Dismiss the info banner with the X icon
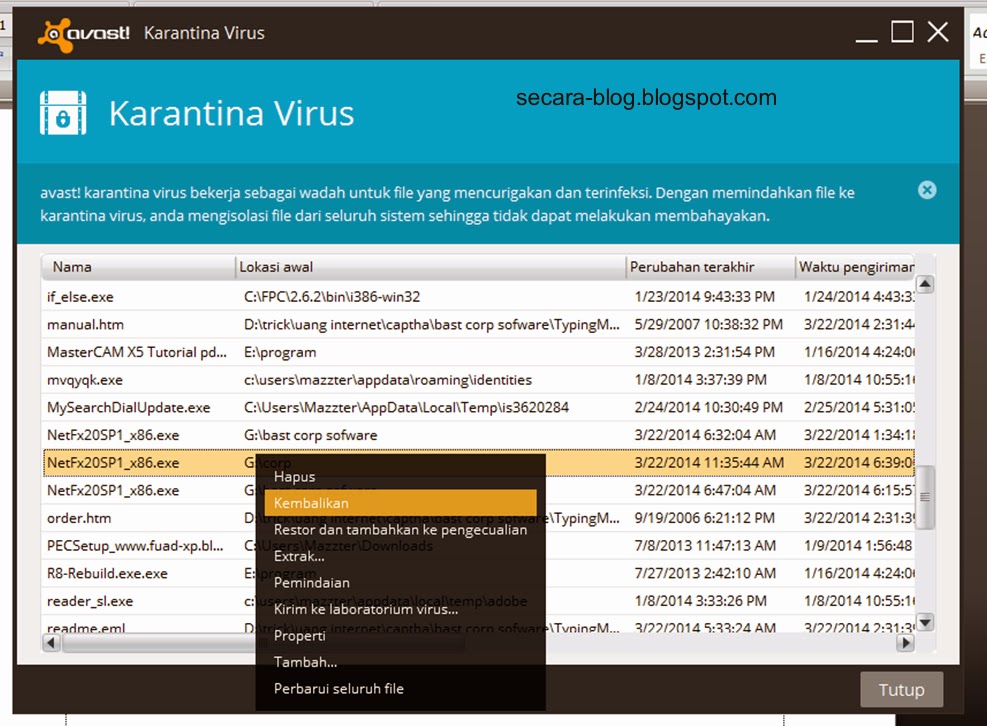987x726 pixels. tap(926, 190)
